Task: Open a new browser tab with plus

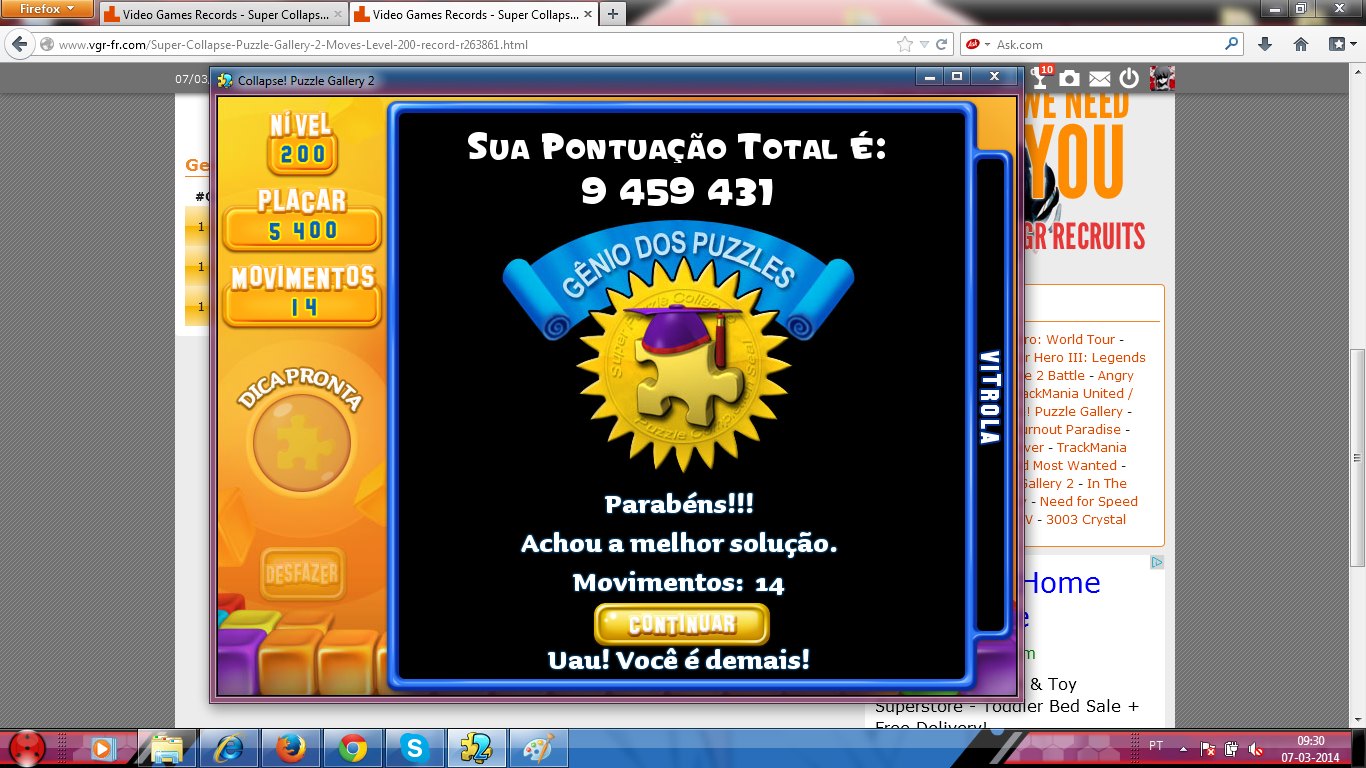Action: [612, 14]
